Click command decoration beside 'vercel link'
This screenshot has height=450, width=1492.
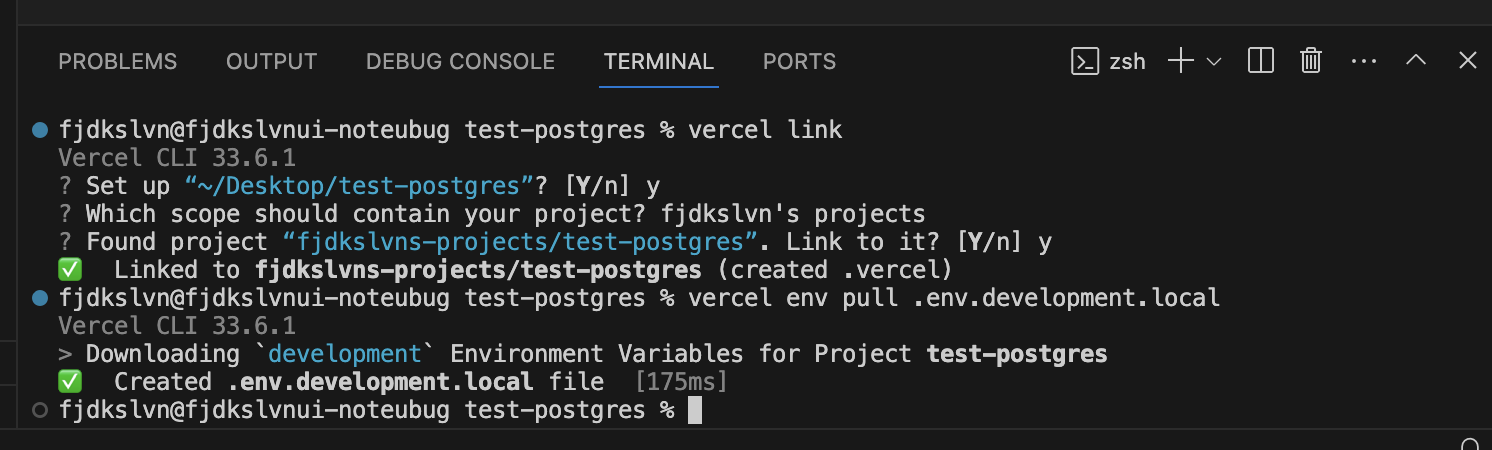(x=40, y=130)
